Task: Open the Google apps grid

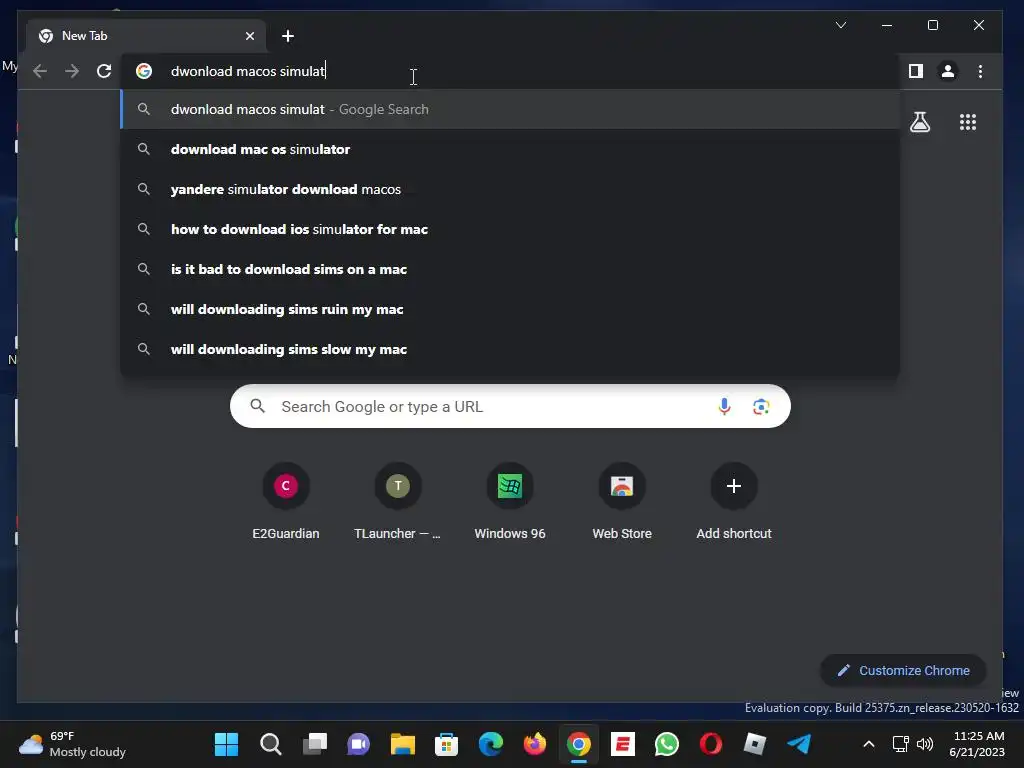Action: (x=968, y=122)
